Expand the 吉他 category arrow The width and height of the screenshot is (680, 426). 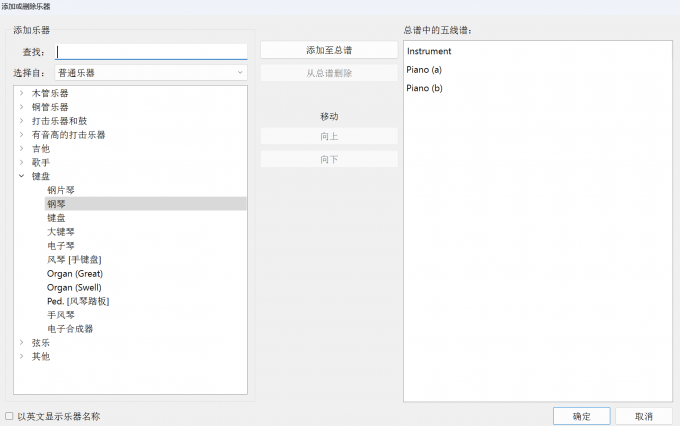click(x=21, y=148)
